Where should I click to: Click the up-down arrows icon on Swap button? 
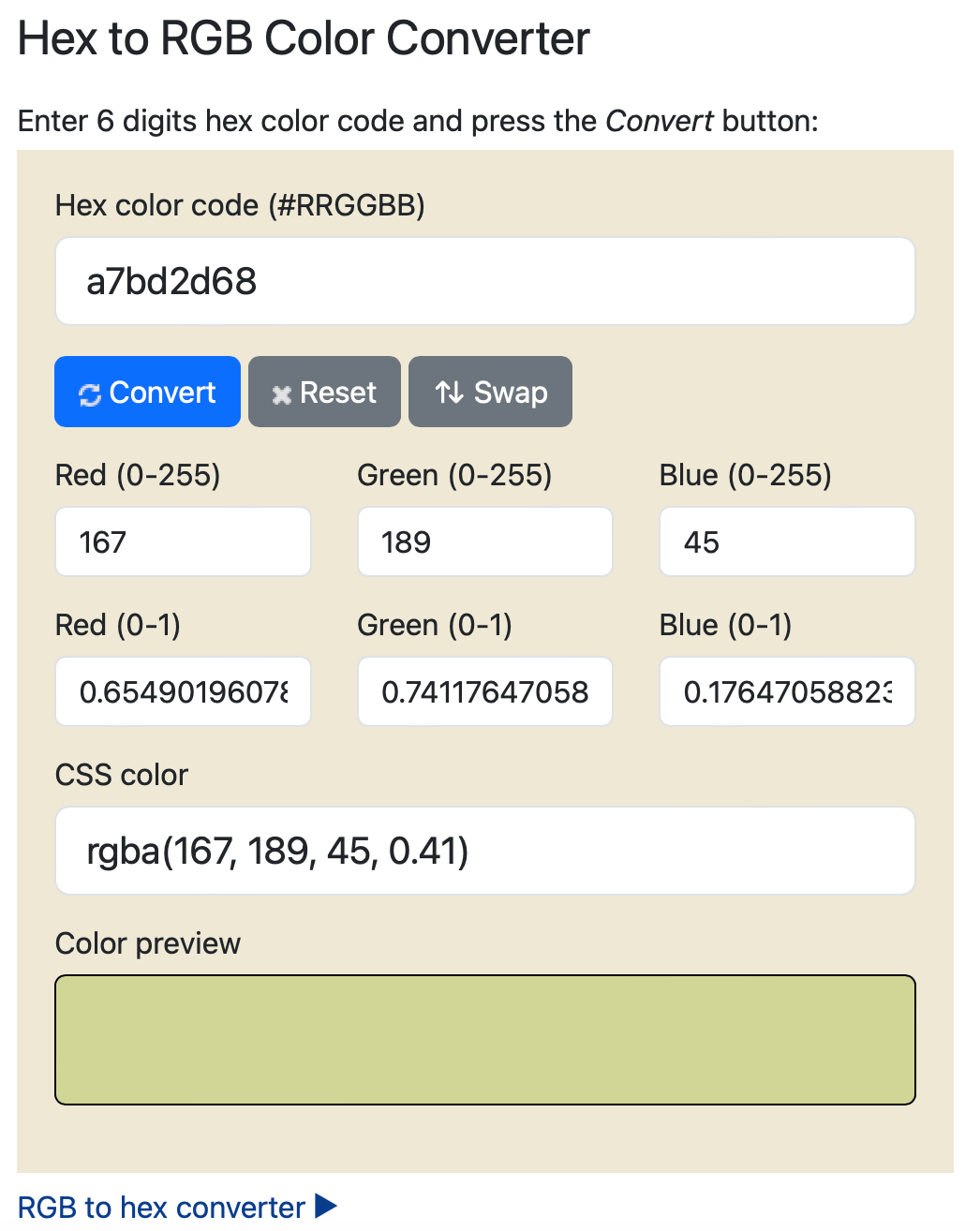pyautogui.click(x=449, y=393)
